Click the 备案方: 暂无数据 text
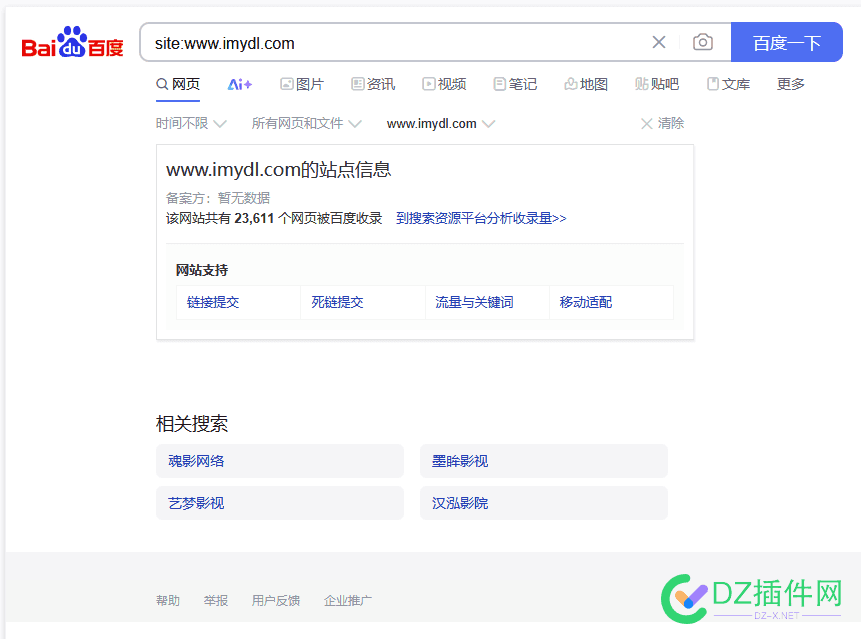 click(218, 198)
